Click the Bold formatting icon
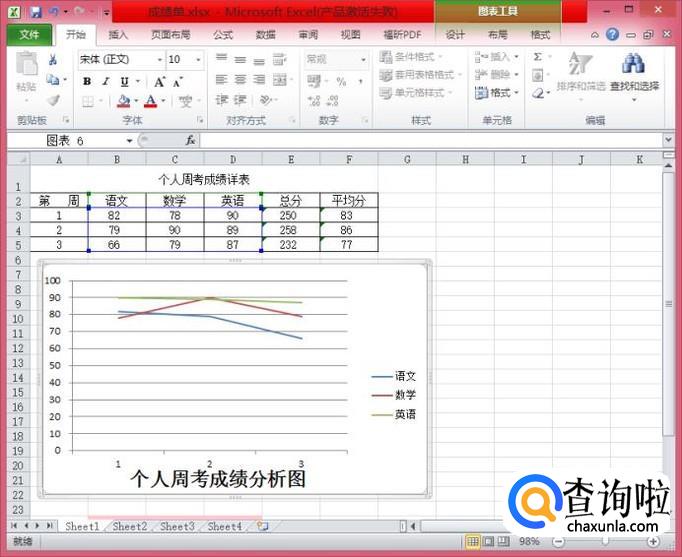Screen dimensions: 682x557 coord(87,81)
